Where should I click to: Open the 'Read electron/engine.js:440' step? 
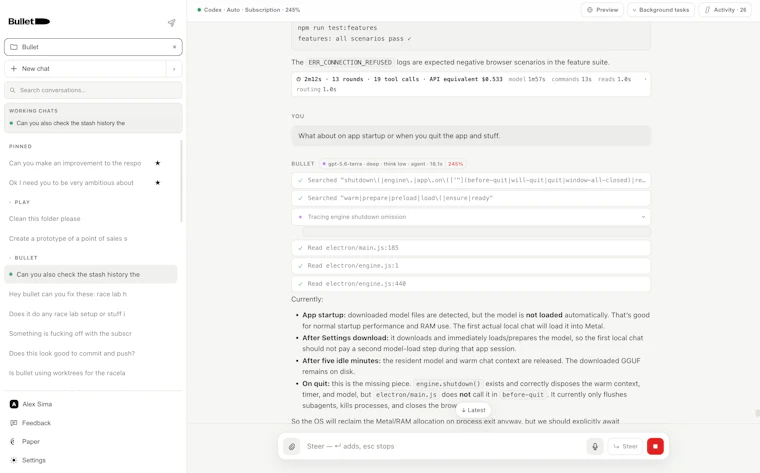[x=471, y=284]
